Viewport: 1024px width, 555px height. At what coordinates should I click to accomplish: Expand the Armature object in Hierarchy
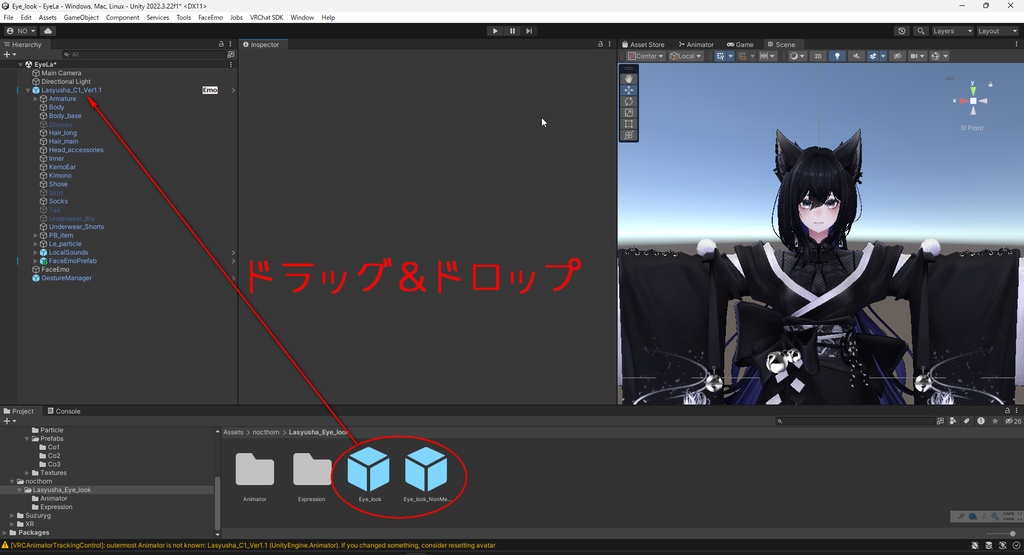pos(35,99)
